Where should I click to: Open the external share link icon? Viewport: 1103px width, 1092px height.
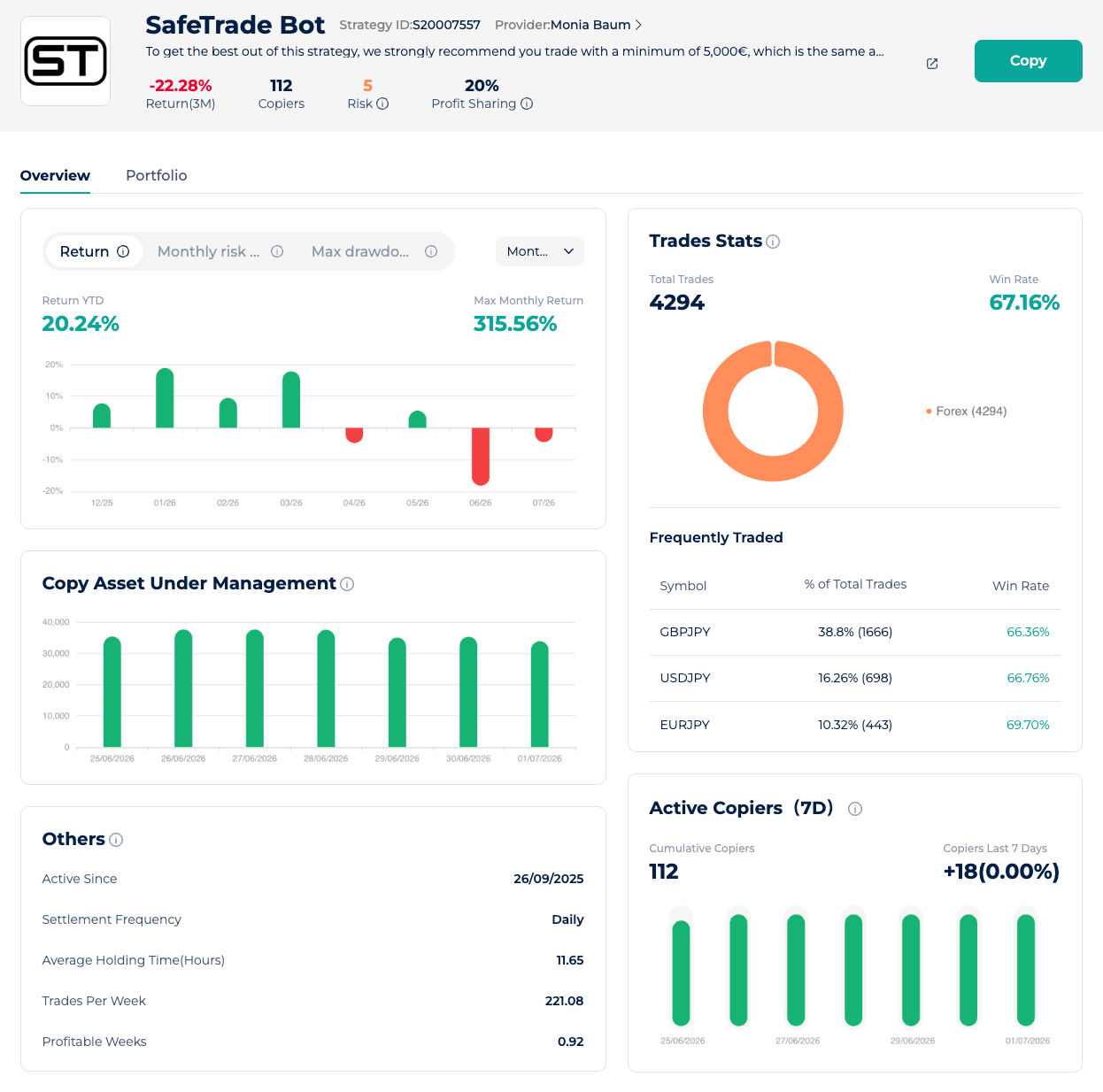pyautogui.click(x=932, y=64)
